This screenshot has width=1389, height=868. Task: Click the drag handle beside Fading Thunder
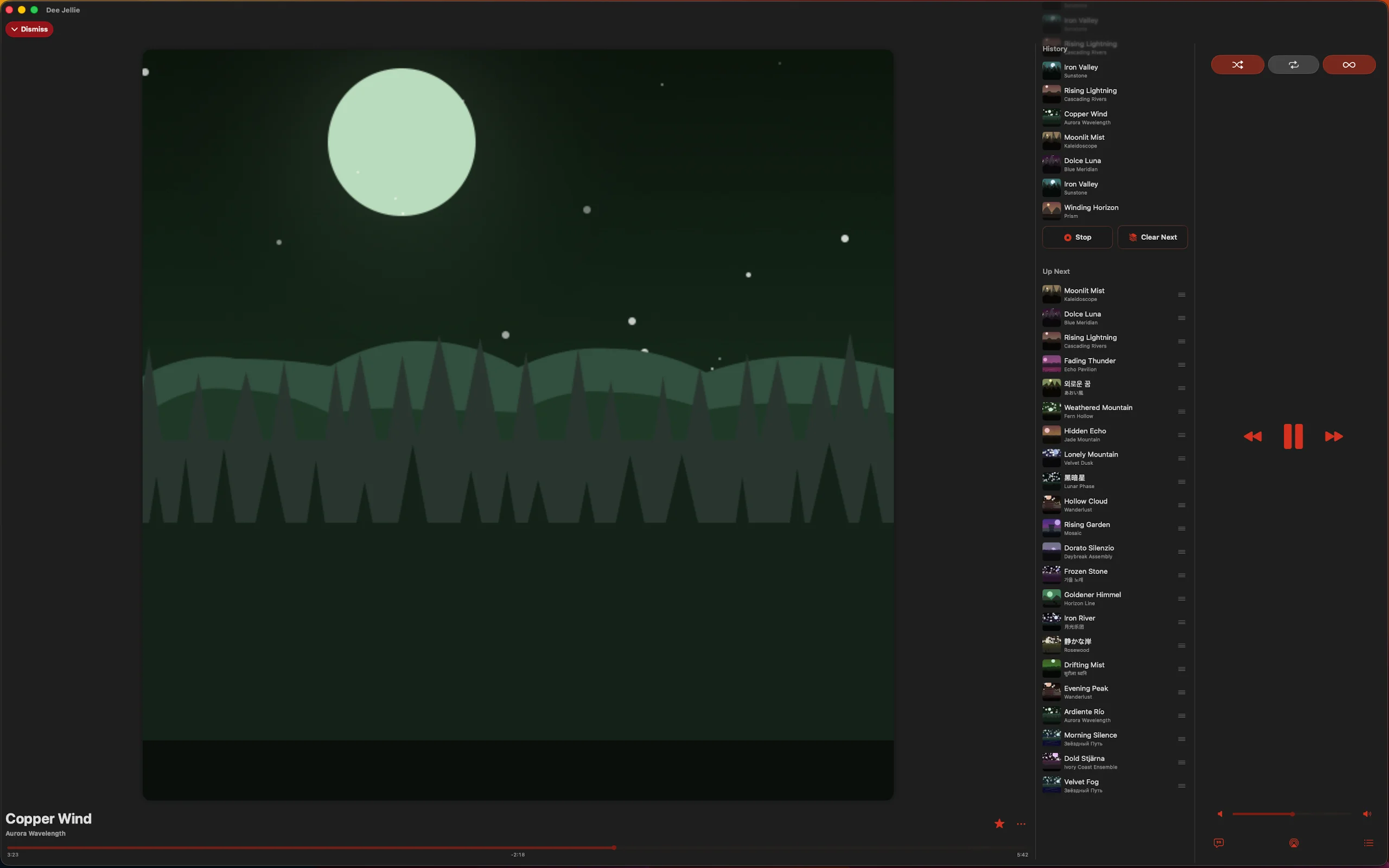pyautogui.click(x=1181, y=365)
